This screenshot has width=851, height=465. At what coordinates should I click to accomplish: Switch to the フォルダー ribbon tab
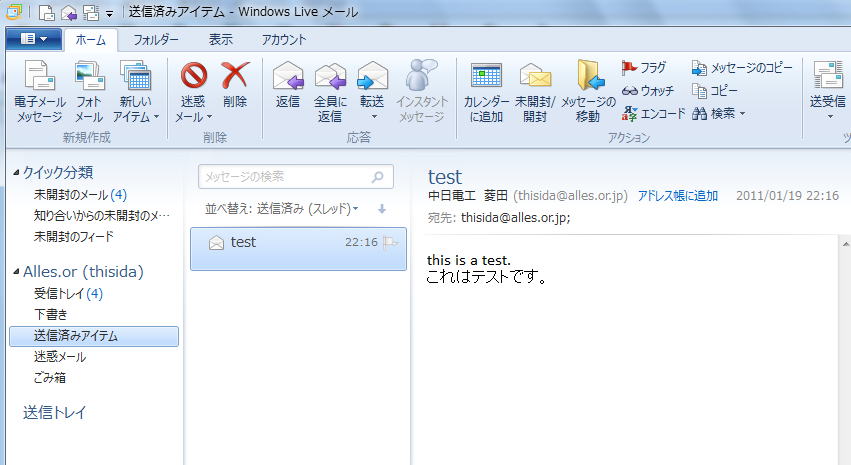156,40
